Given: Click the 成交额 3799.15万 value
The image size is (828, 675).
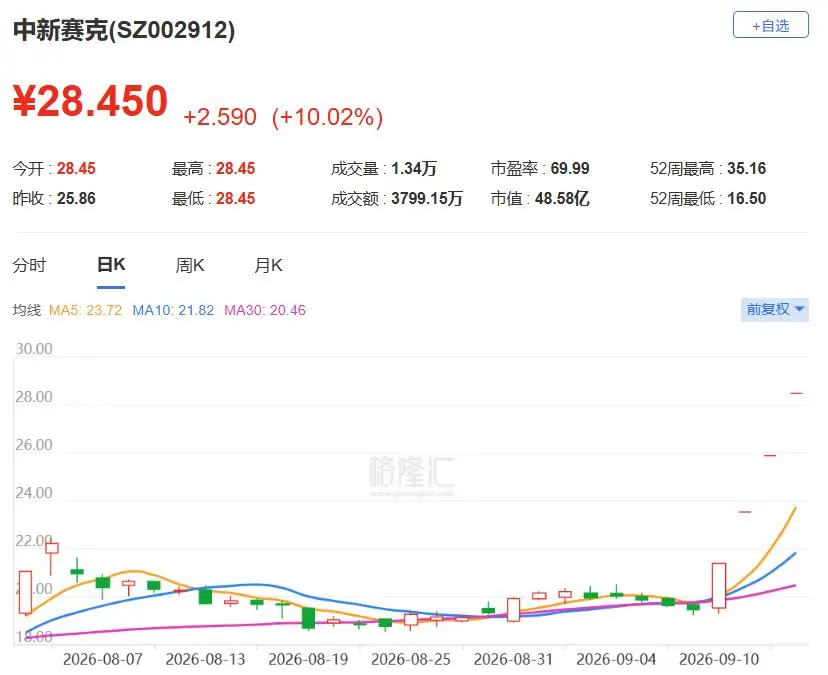Looking at the screenshot, I should point(427,199).
